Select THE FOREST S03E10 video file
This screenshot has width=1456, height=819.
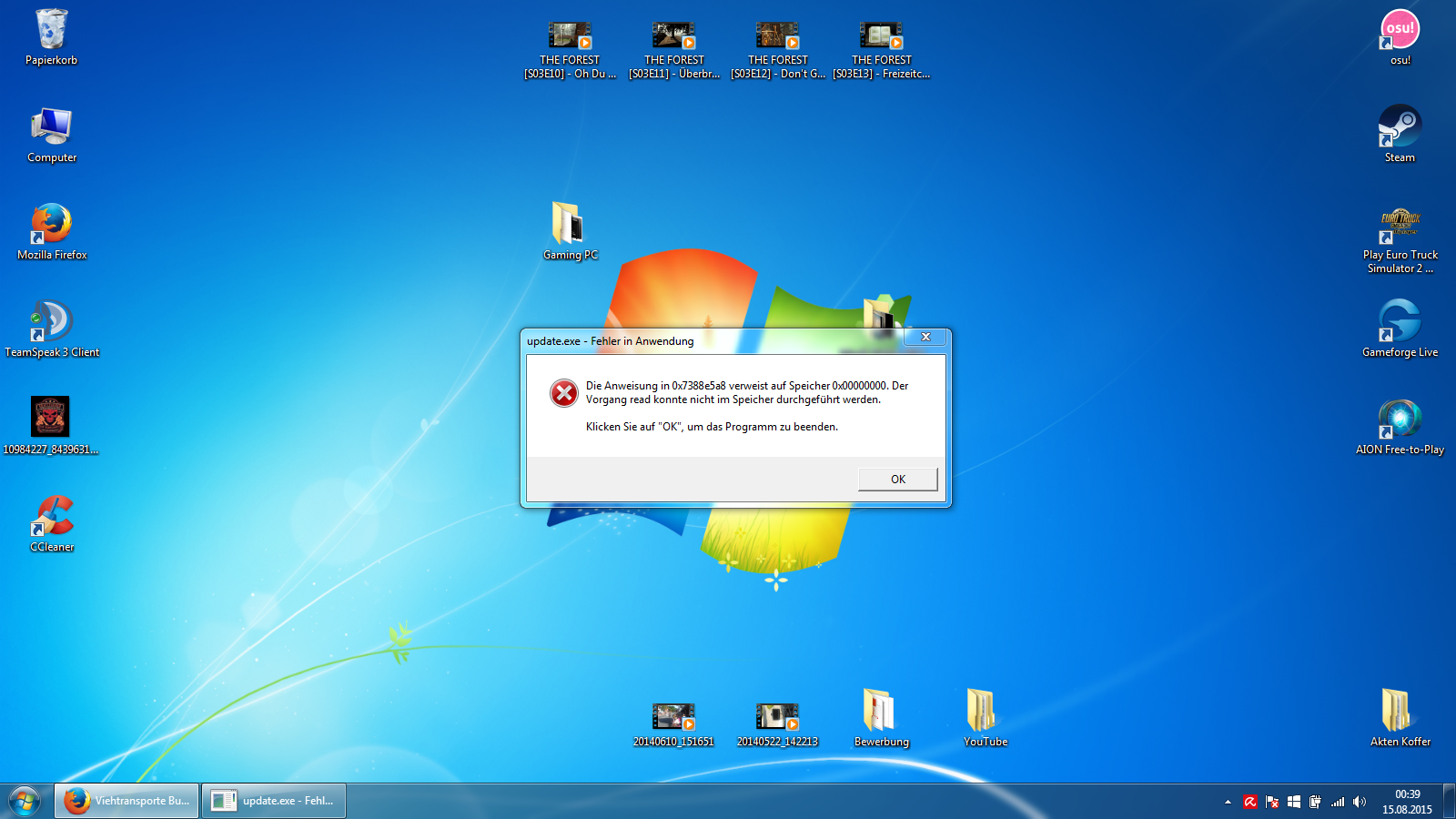pyautogui.click(x=570, y=51)
